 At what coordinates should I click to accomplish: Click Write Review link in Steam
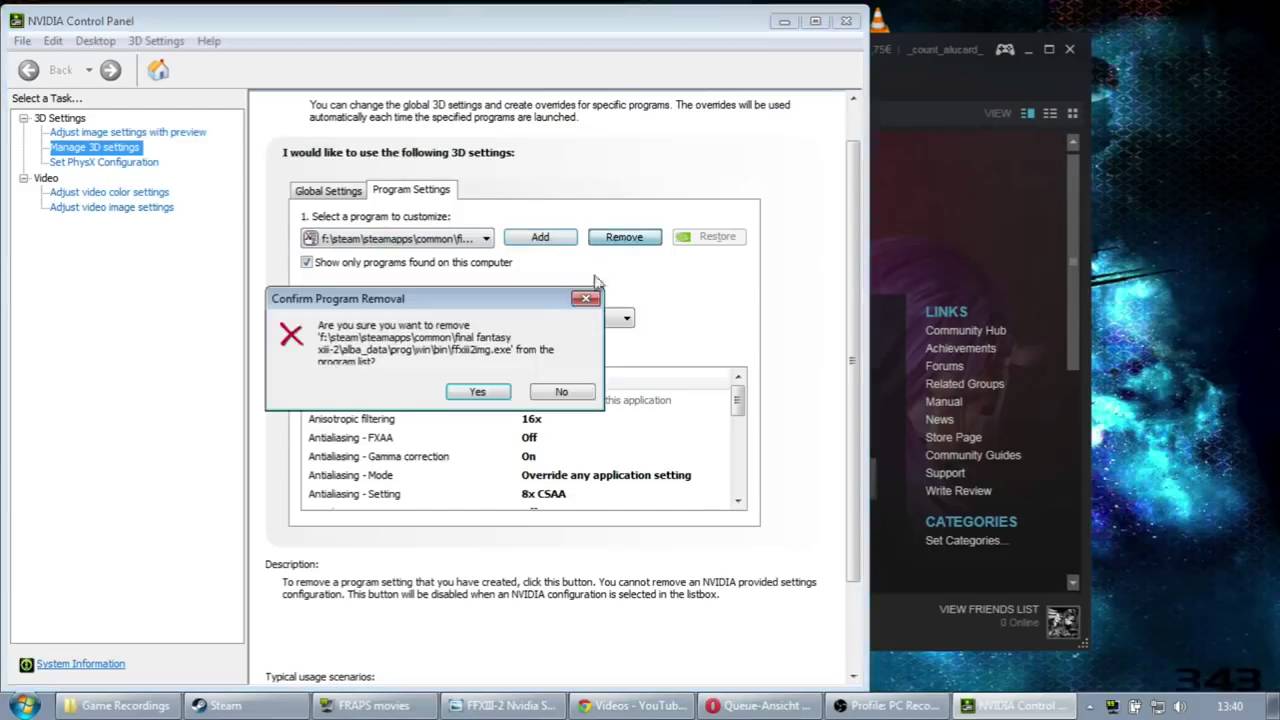coord(958,491)
